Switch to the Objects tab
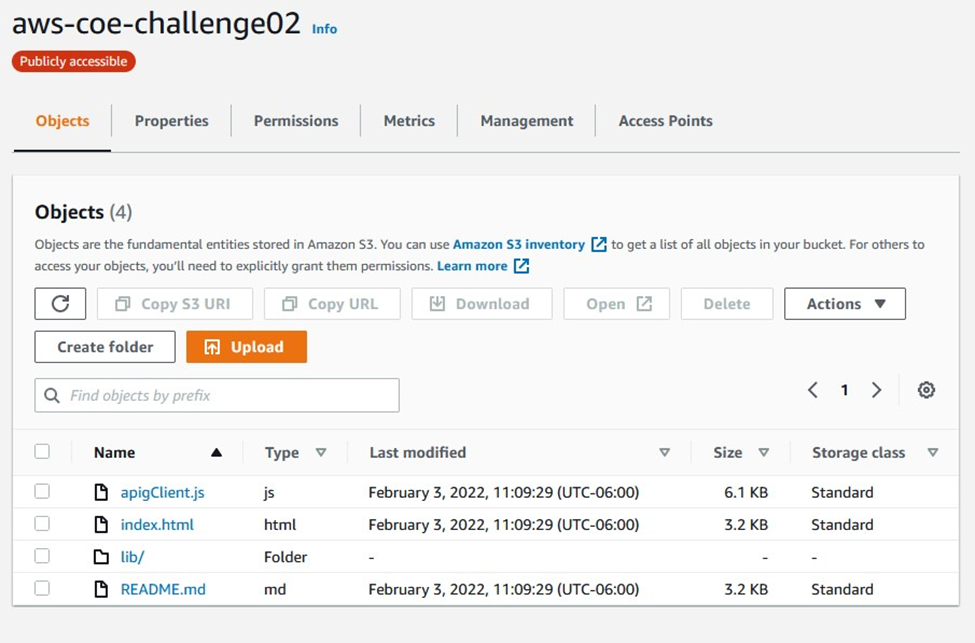The width and height of the screenshot is (975, 643). [62, 121]
